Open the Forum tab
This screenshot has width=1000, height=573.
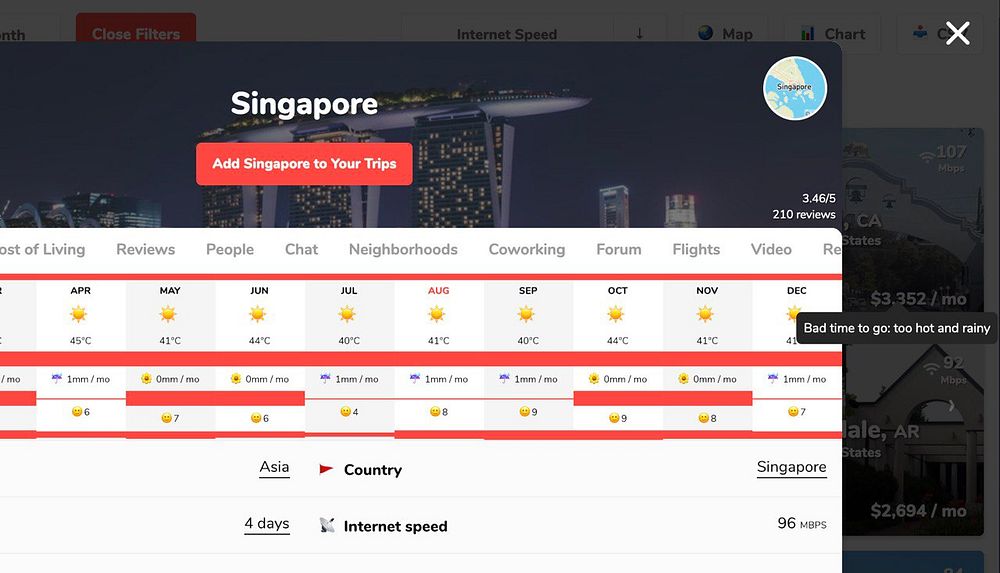coord(619,249)
